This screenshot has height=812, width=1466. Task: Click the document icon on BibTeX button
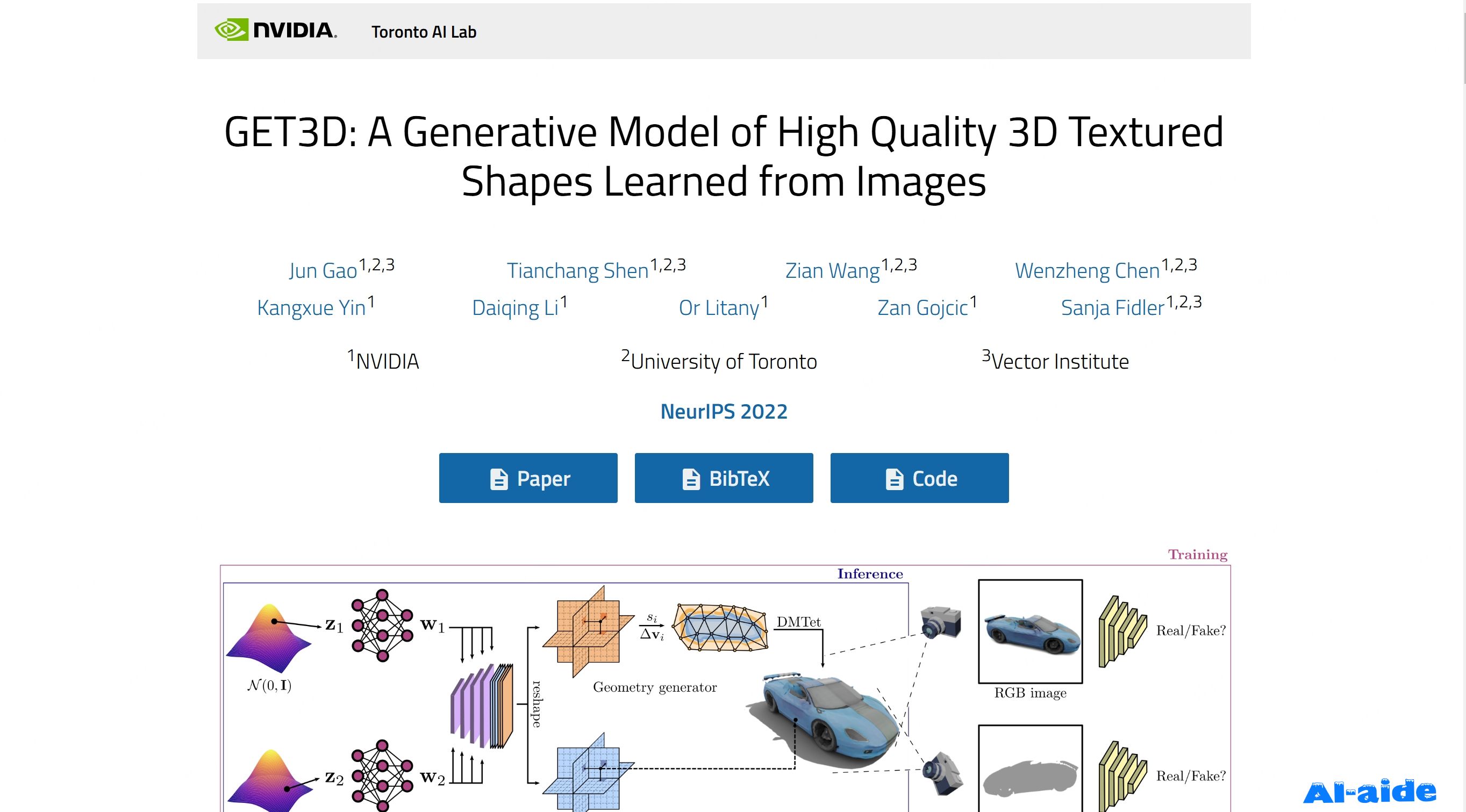pyautogui.click(x=691, y=479)
